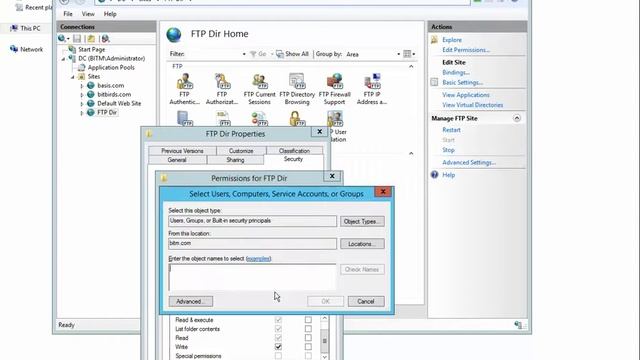The height and width of the screenshot is (360, 640).
Task: Collapse the FTP group chevron
Action: point(411,66)
